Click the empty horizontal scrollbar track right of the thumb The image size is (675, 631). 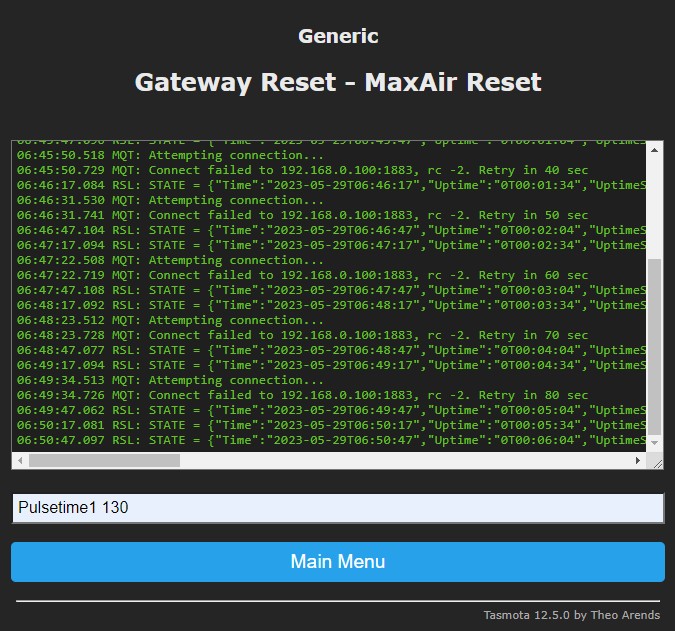(x=400, y=461)
